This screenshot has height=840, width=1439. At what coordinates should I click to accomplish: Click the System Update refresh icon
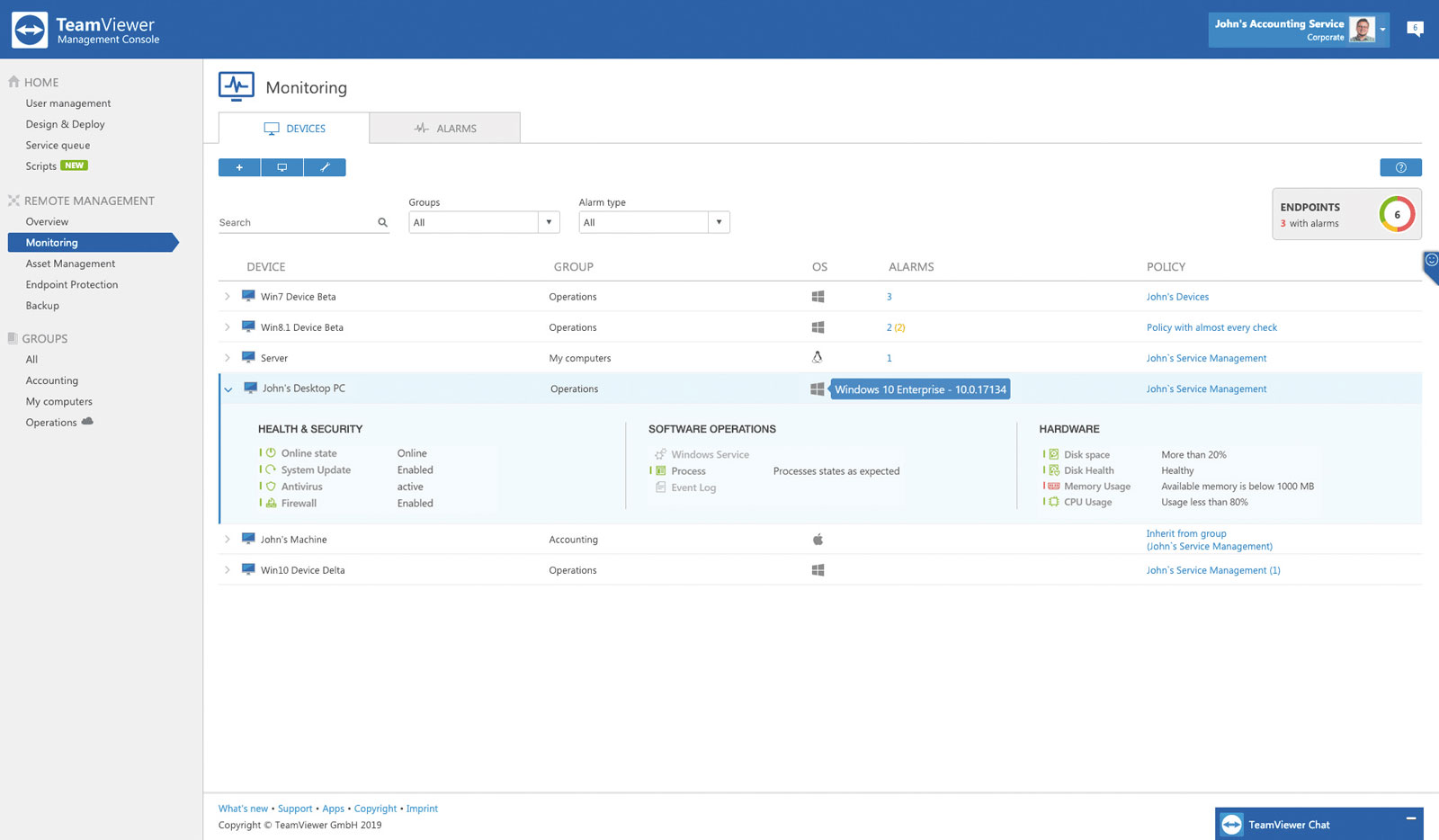tap(271, 469)
